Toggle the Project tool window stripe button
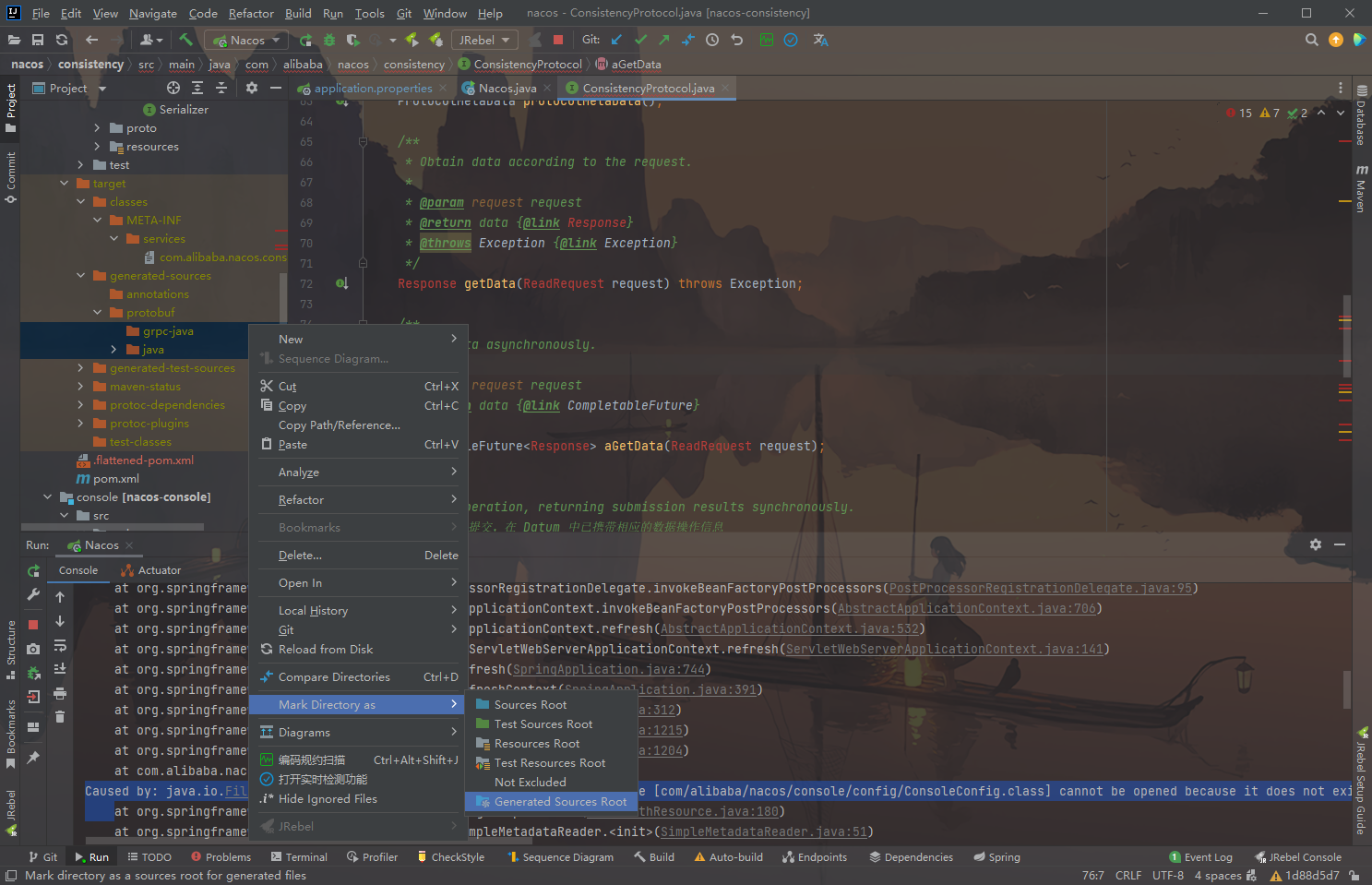 click(x=10, y=108)
